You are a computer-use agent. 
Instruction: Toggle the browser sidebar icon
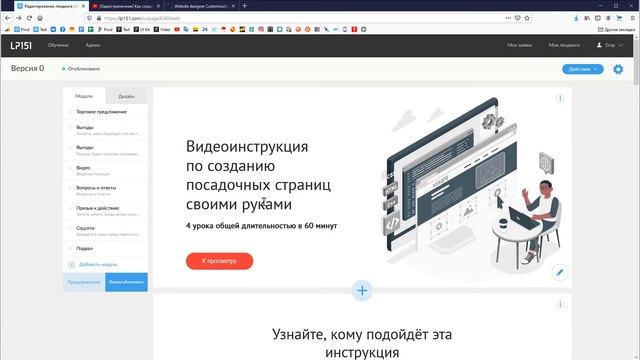(x=598, y=18)
